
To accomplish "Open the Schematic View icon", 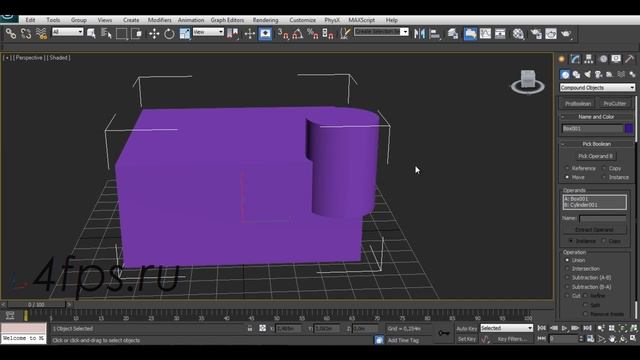I will [500, 33].
